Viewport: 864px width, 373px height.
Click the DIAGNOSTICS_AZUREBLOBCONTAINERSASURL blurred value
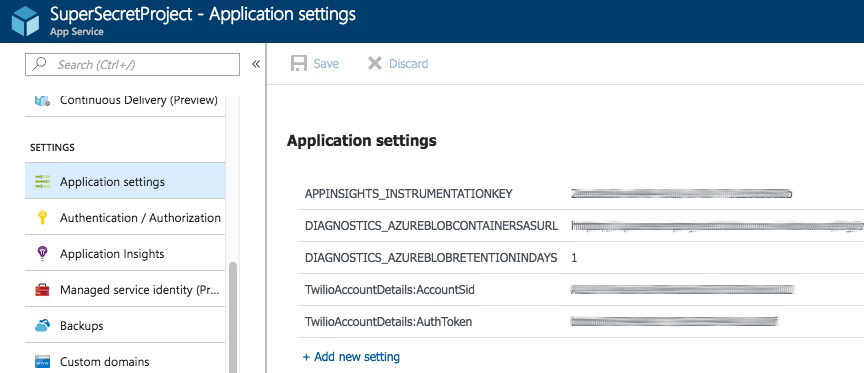717,226
